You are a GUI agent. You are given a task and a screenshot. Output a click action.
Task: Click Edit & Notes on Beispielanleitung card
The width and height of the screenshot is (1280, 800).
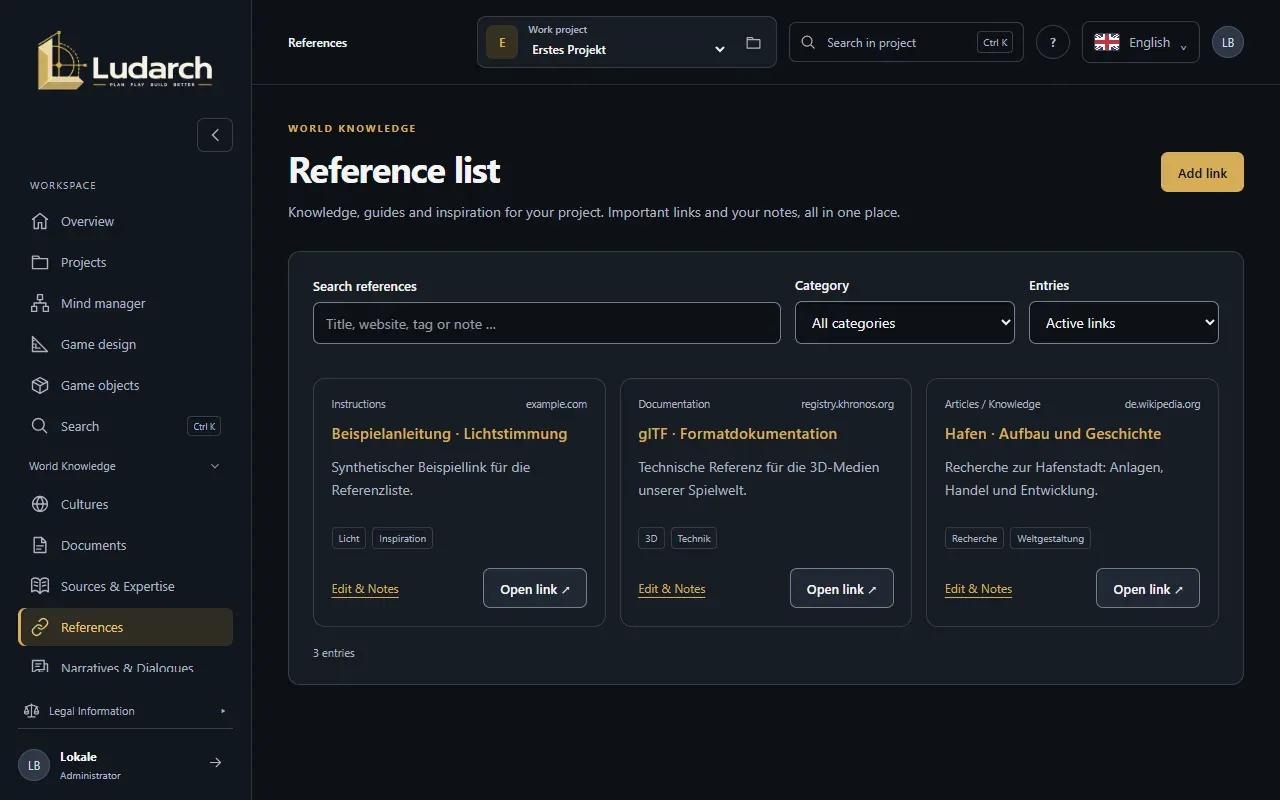click(x=365, y=589)
